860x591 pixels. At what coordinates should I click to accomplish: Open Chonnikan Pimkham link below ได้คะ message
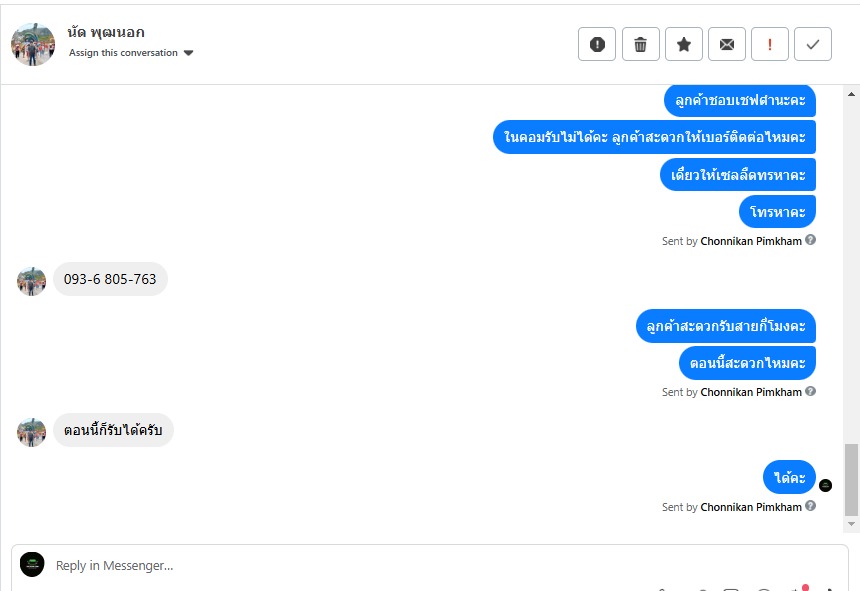coord(751,507)
